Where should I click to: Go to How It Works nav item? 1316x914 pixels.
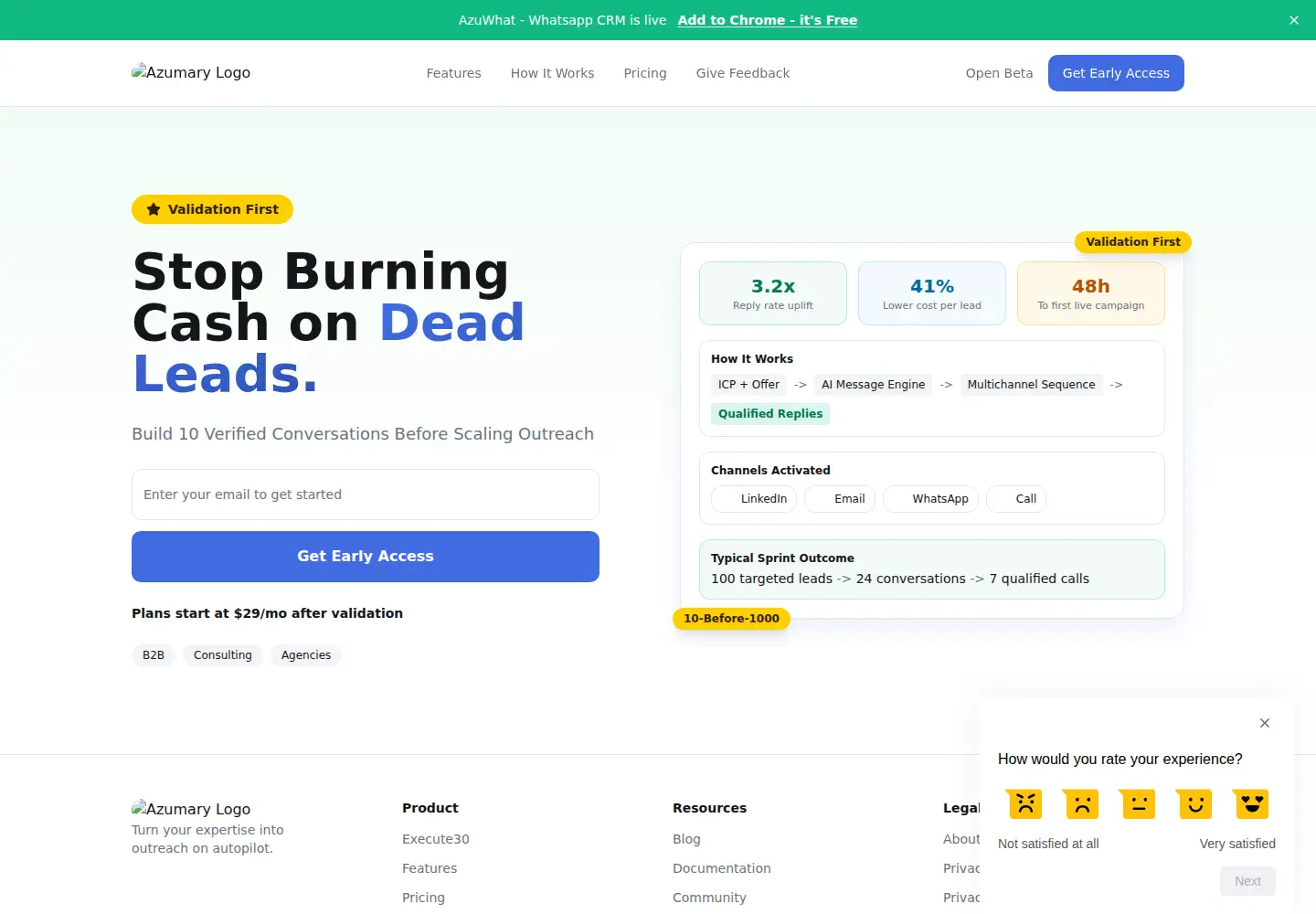552,73
